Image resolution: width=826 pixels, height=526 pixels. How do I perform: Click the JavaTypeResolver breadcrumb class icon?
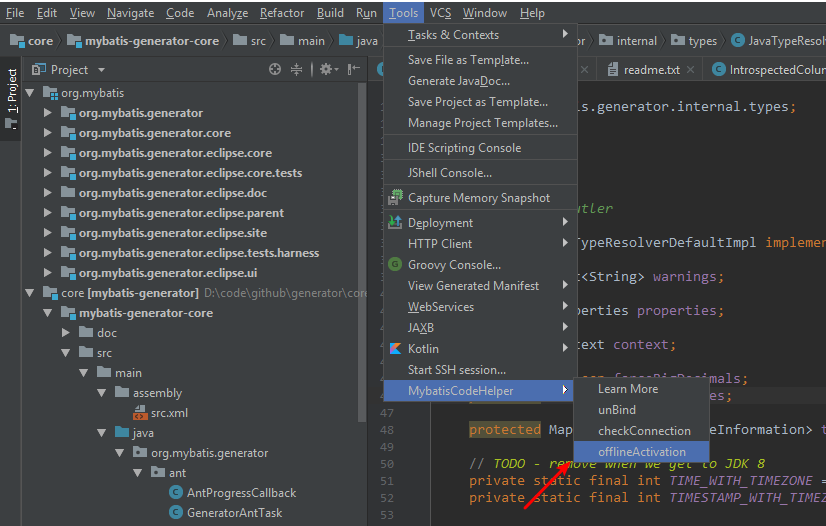[x=738, y=41]
